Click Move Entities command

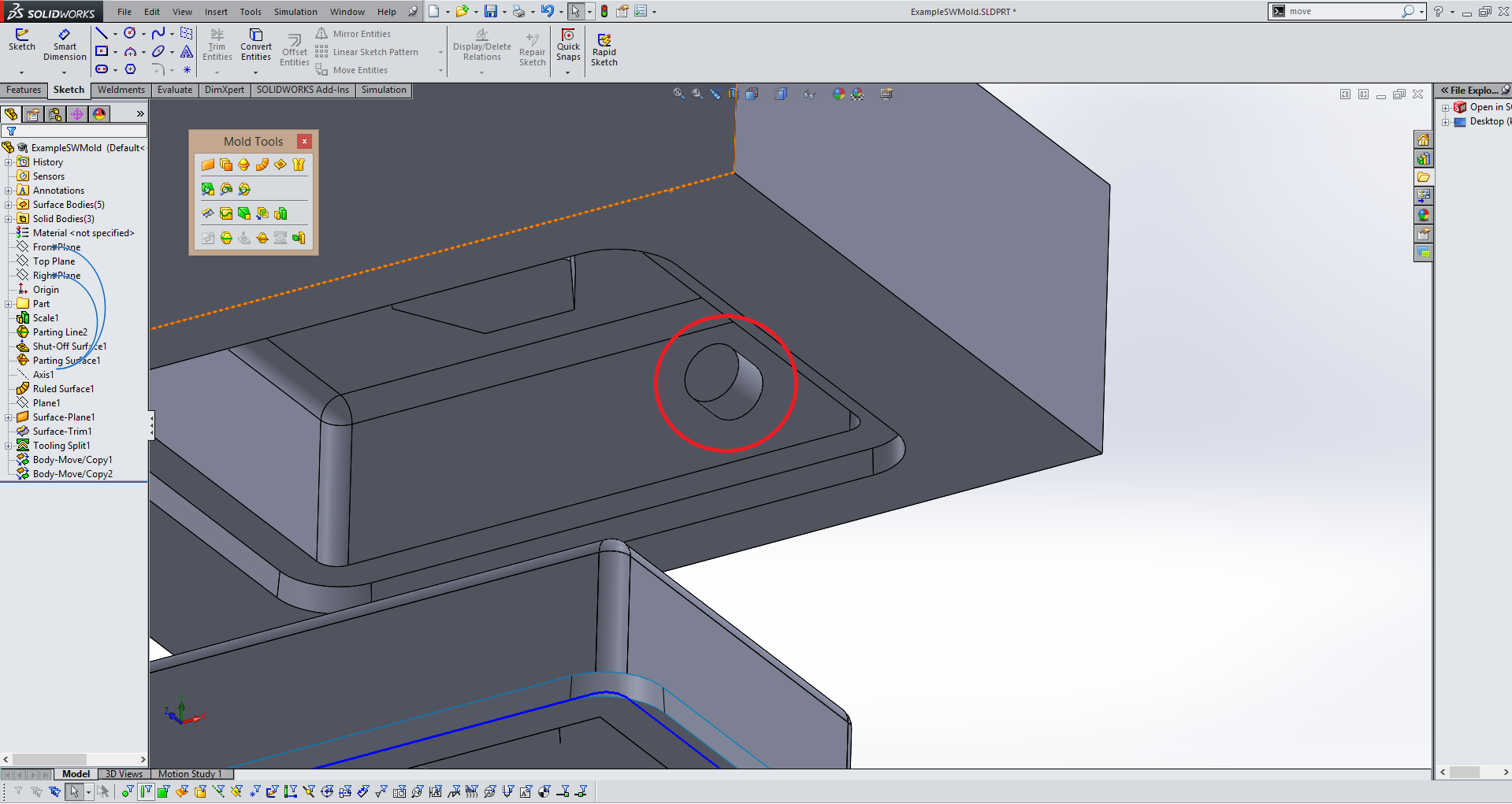tap(352, 70)
